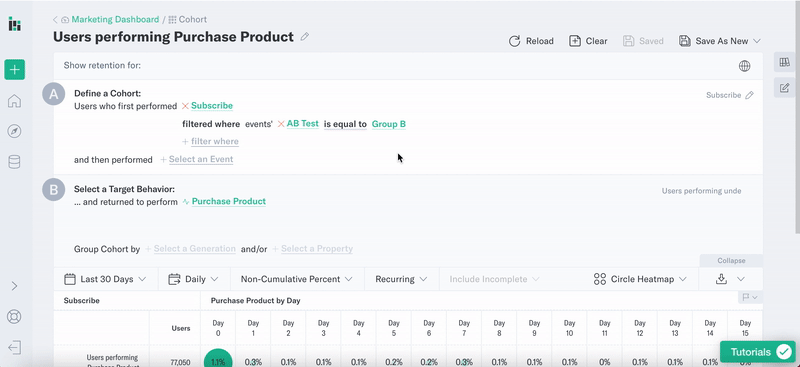Open the help lifebuoy icon

pyautogui.click(x=14, y=316)
